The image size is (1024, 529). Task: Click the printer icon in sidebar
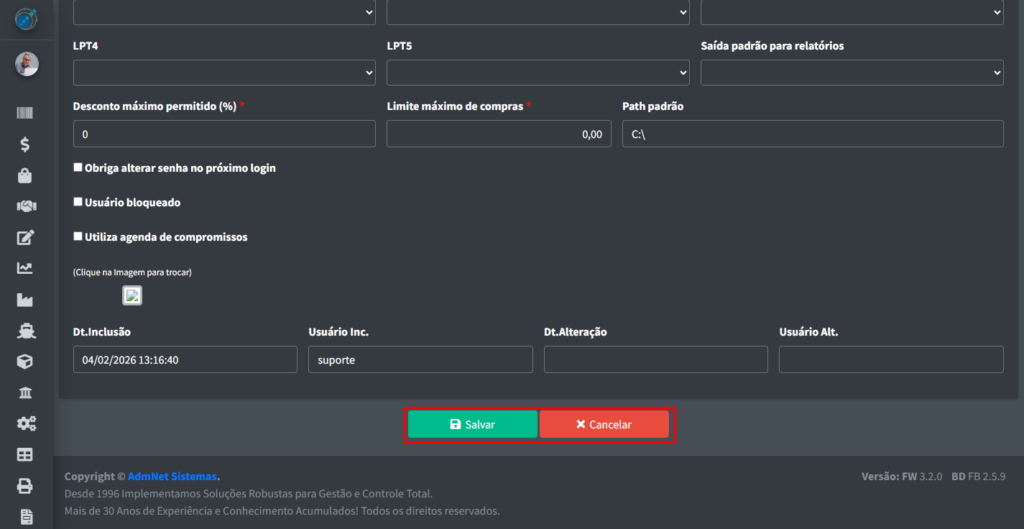pos(25,486)
